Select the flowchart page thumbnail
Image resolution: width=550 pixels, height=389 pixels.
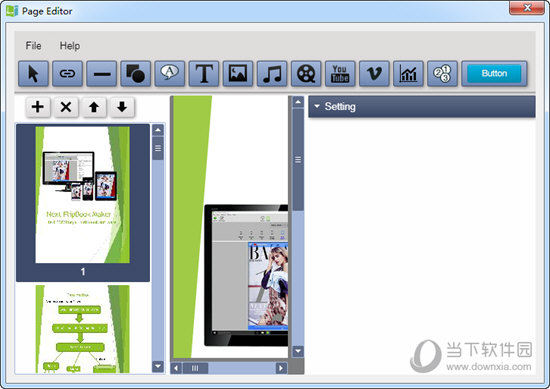82,329
